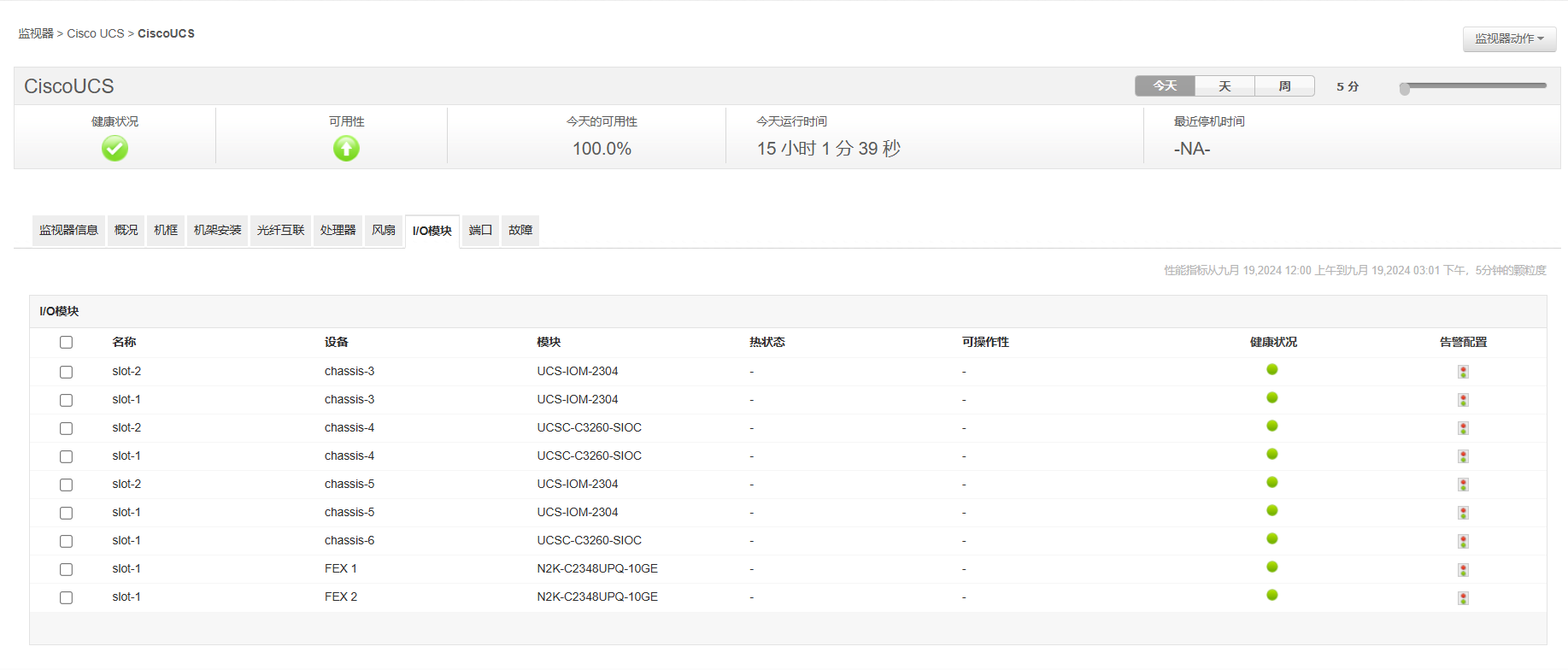Switch to the 光纤互联 tab
Screen dimensions: 1568x670
tap(280, 231)
